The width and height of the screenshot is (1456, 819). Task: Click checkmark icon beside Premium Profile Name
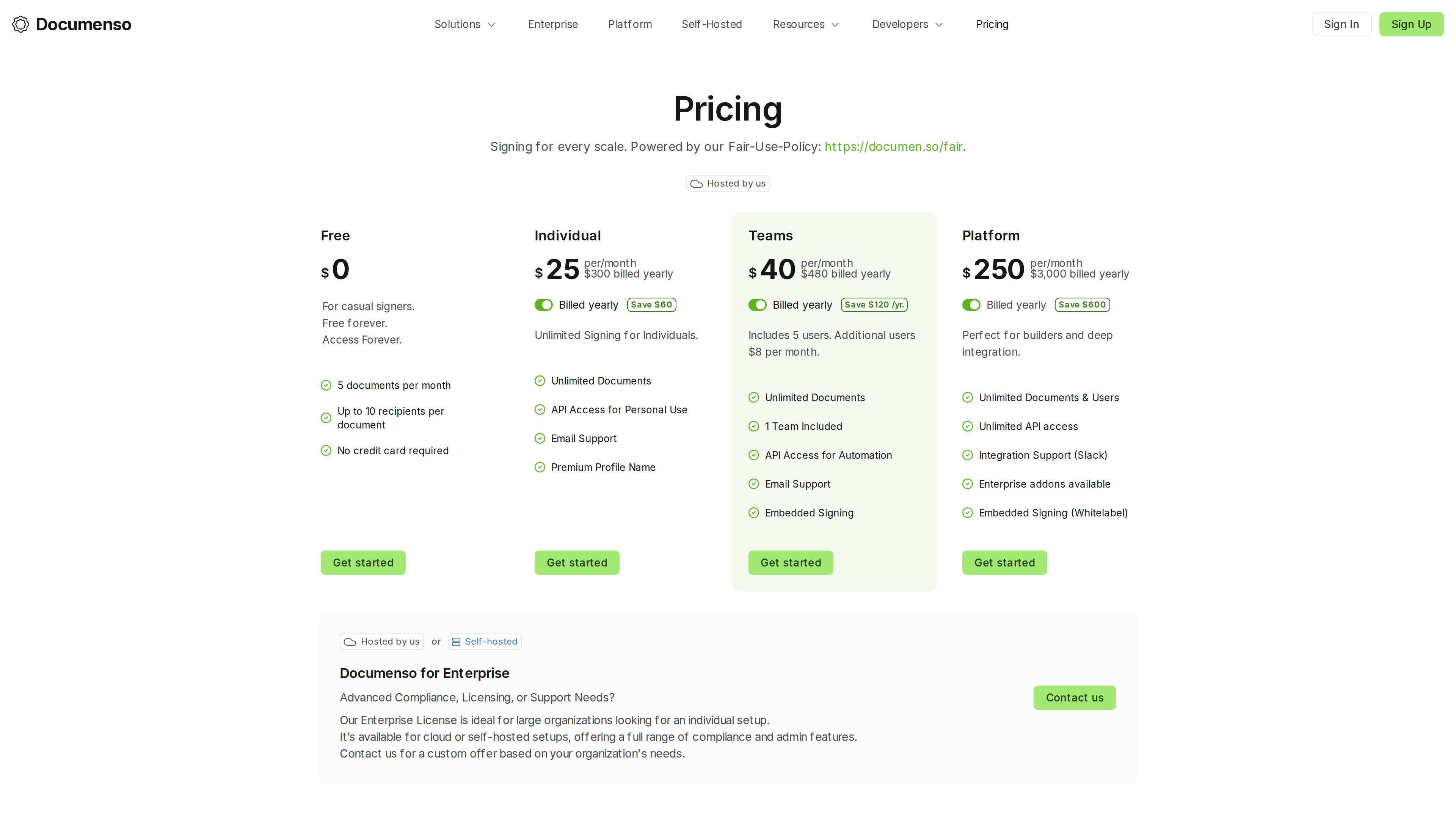[540, 468]
